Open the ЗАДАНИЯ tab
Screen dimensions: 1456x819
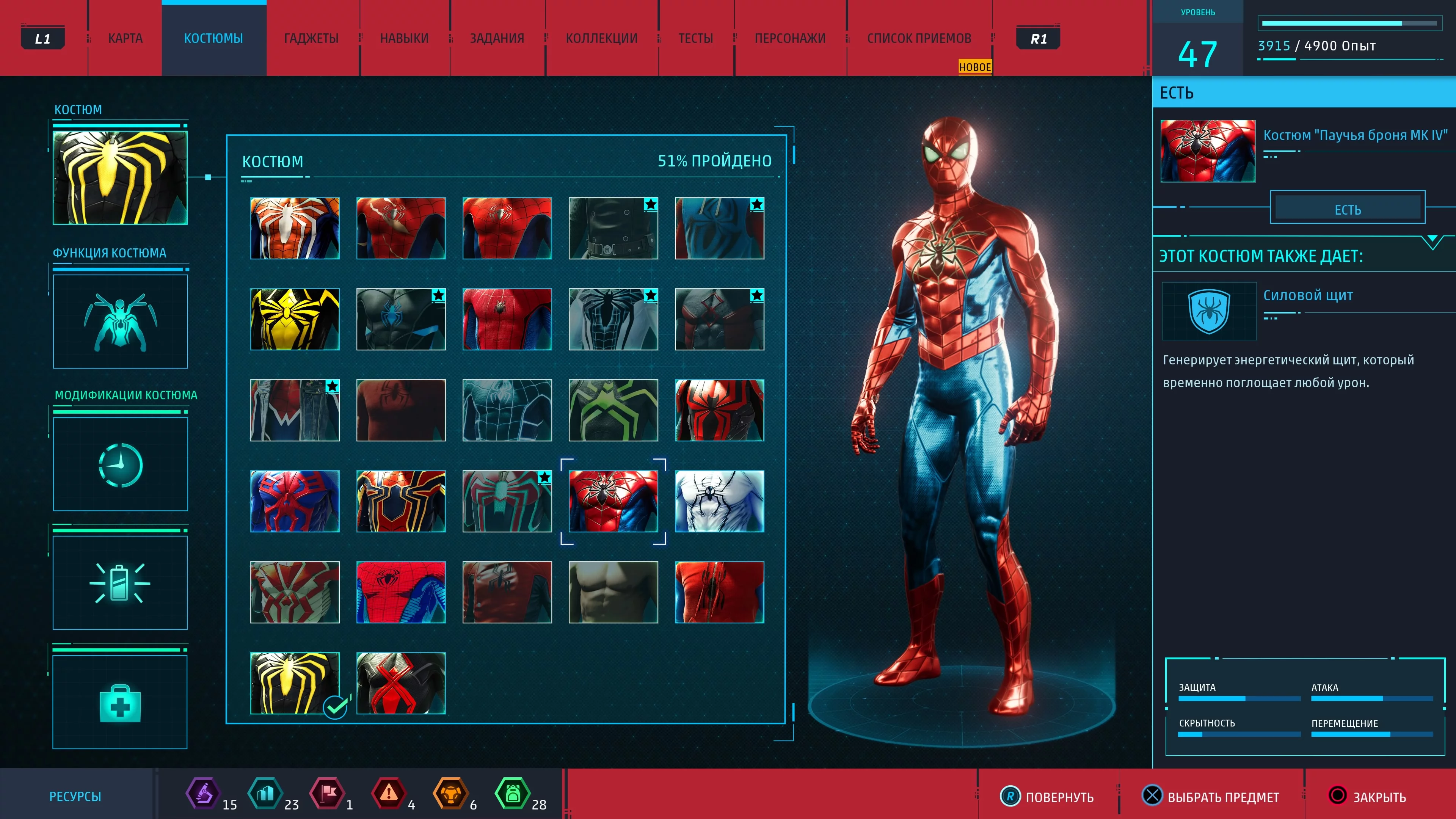pyautogui.click(x=497, y=38)
